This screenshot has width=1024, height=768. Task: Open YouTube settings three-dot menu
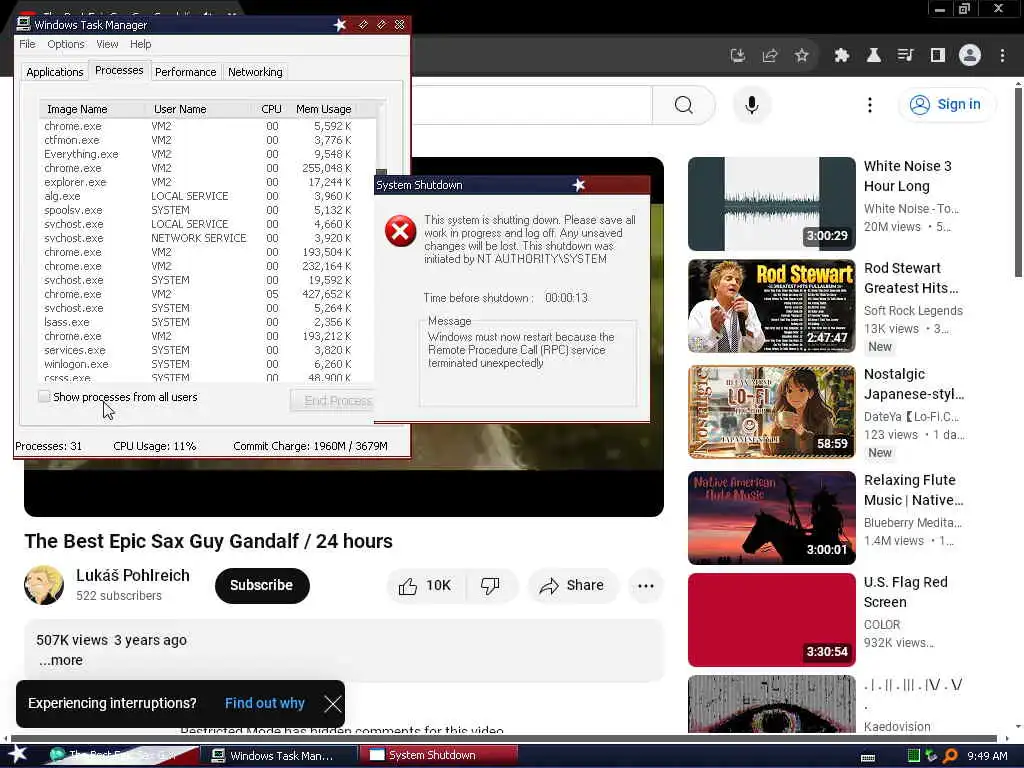tap(869, 105)
